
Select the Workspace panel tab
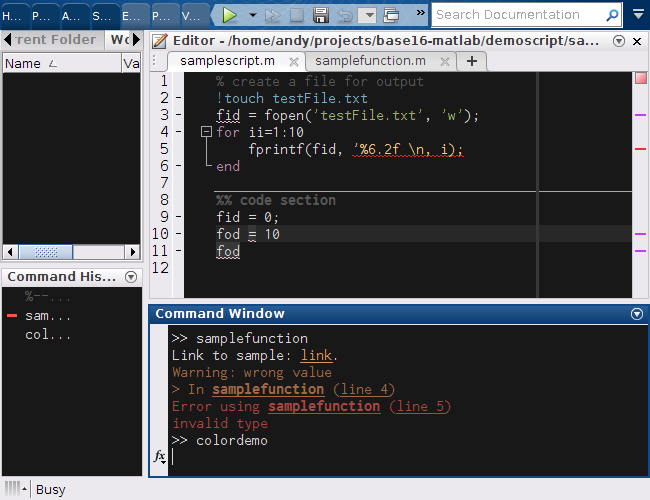point(119,40)
